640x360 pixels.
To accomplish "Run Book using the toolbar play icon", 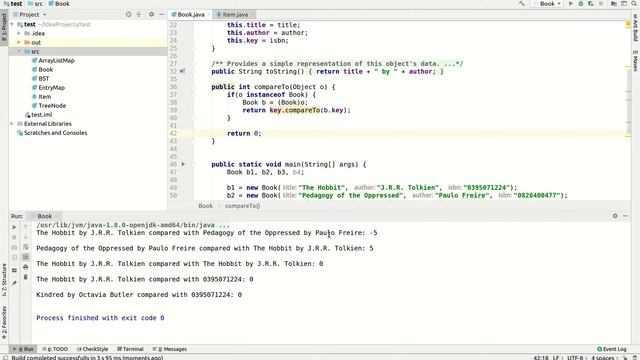I will pos(571,4).
